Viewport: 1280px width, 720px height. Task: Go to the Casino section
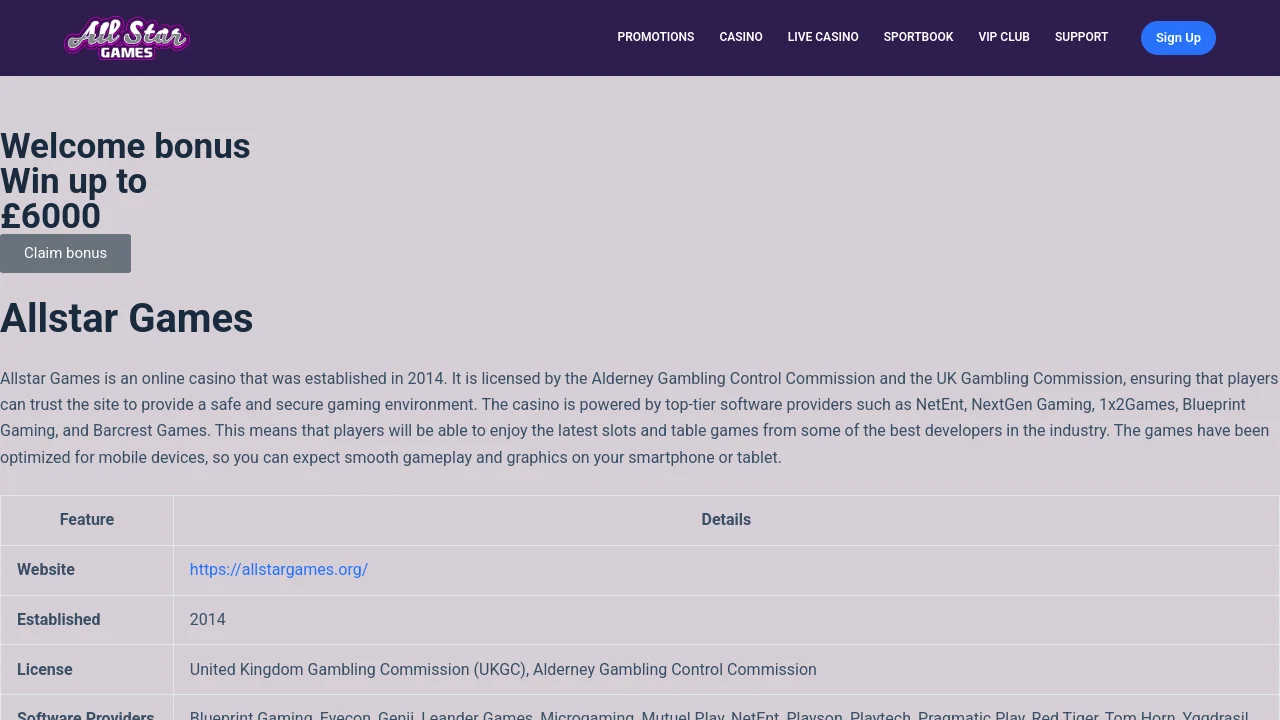click(x=740, y=37)
